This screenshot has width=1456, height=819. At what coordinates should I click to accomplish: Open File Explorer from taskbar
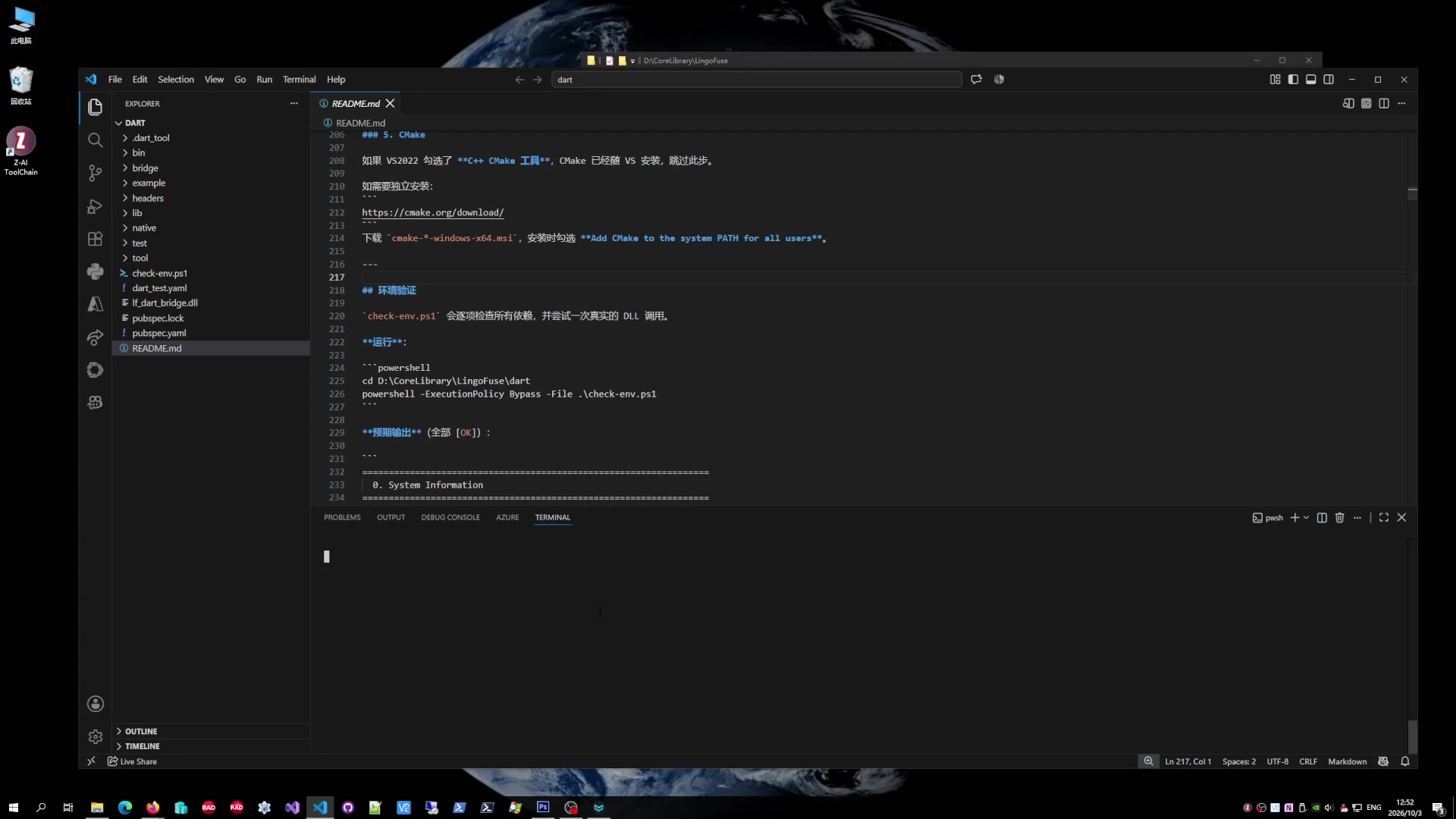coord(97,808)
